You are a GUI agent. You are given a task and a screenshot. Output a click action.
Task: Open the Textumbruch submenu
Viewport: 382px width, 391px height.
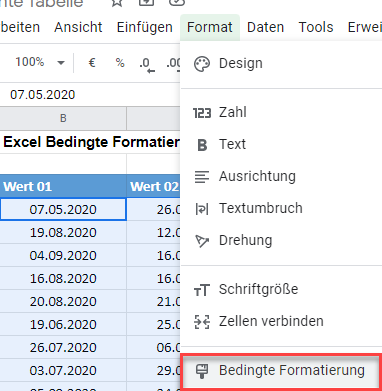coord(281,208)
